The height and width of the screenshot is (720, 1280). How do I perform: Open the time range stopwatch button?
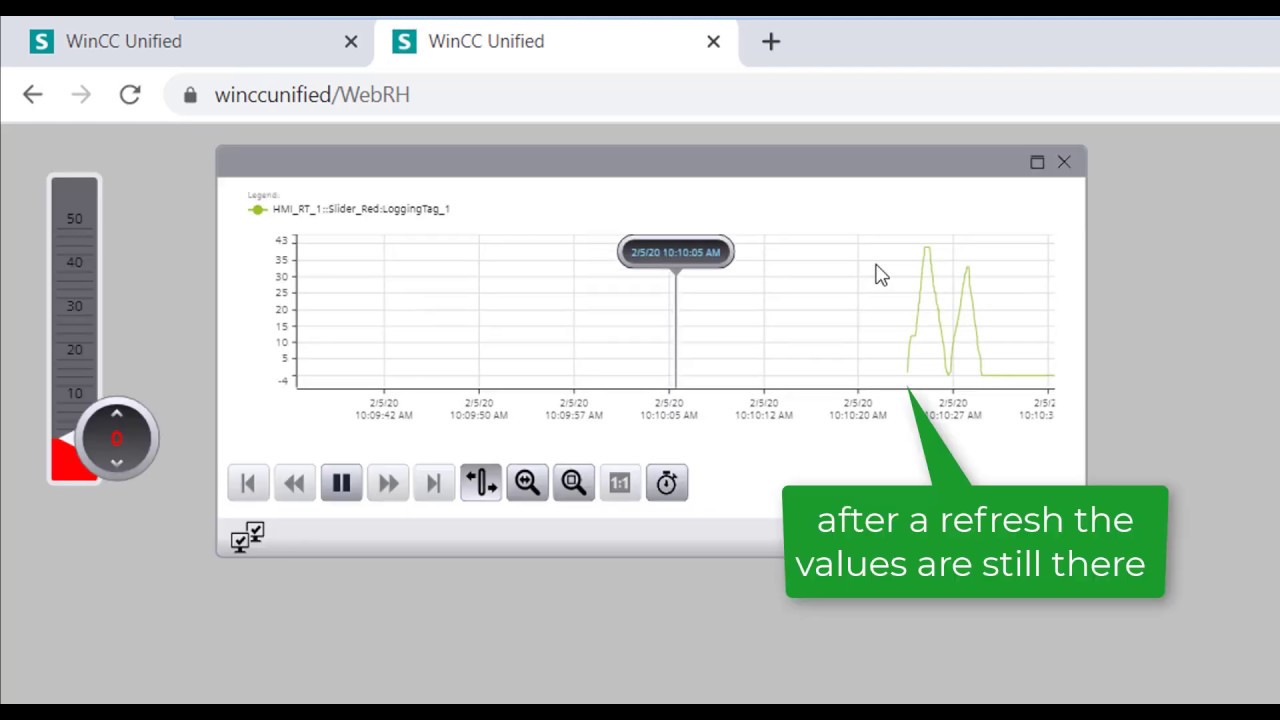click(667, 483)
